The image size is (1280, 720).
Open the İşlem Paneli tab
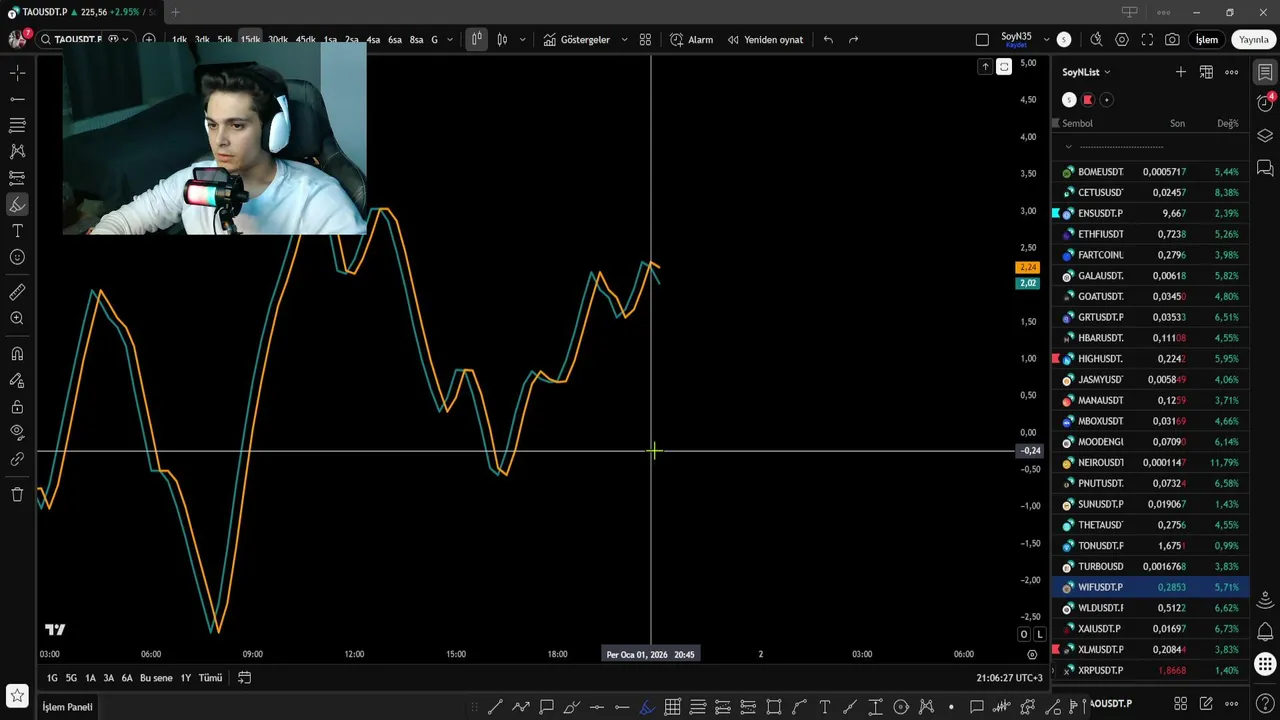pyautogui.click(x=67, y=707)
